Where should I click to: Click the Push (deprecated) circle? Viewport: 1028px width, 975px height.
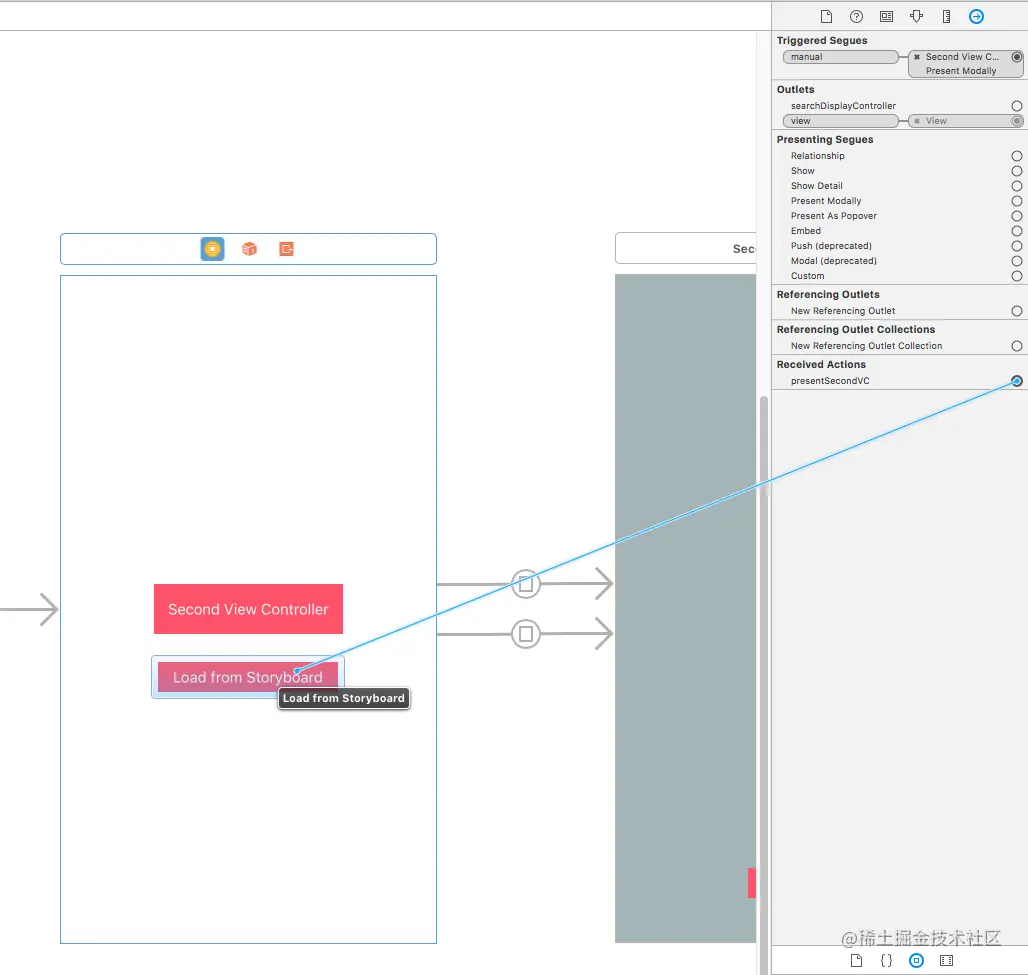tap(1016, 246)
